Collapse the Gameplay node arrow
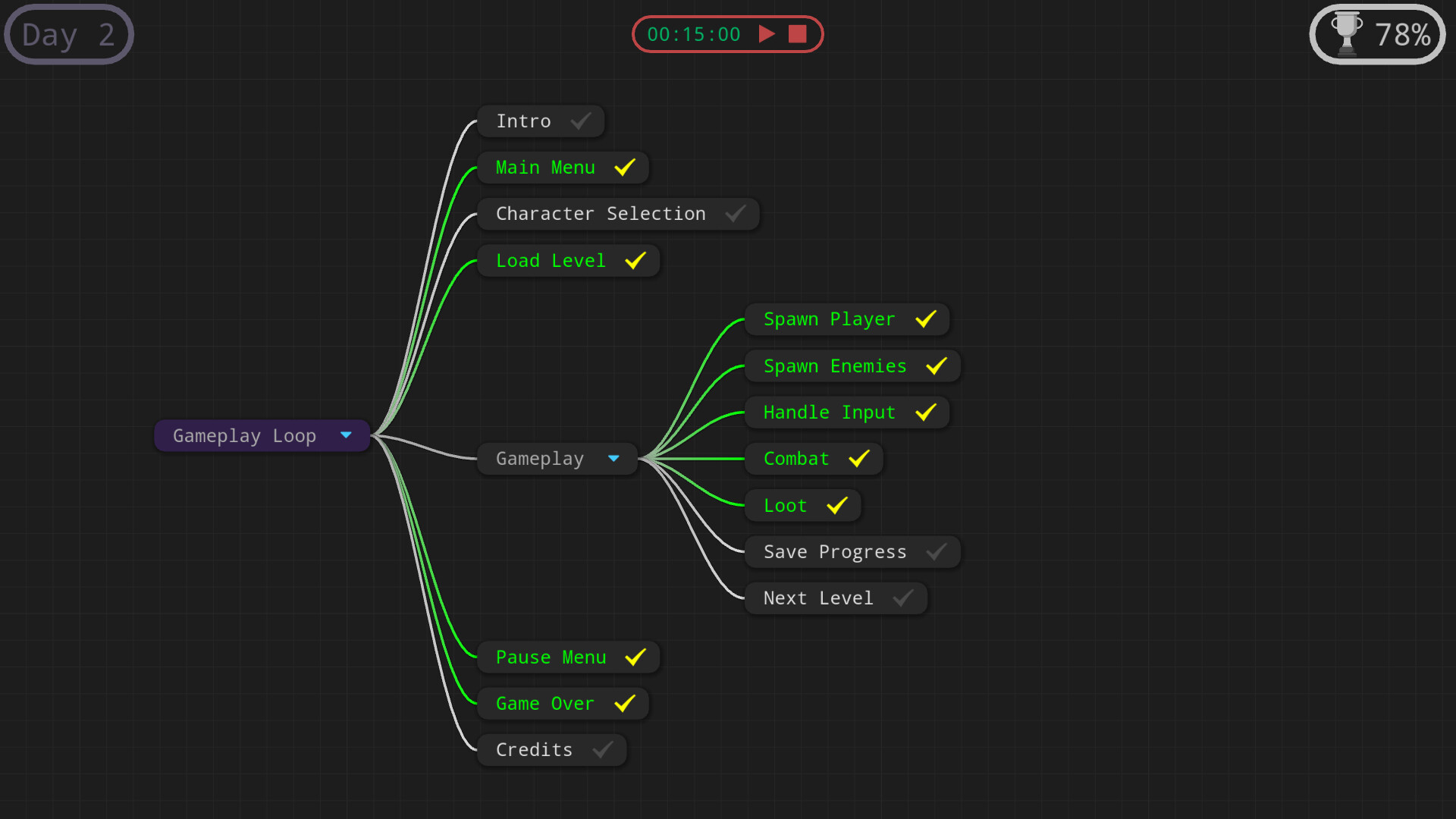Screen dimensions: 1456x819 tap(613, 458)
